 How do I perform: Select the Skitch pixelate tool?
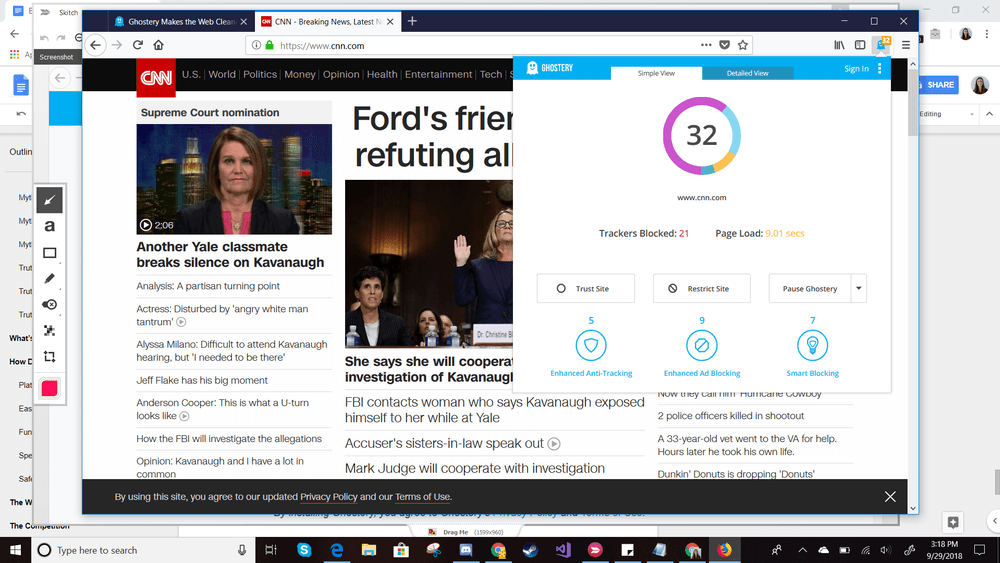pyautogui.click(x=49, y=330)
